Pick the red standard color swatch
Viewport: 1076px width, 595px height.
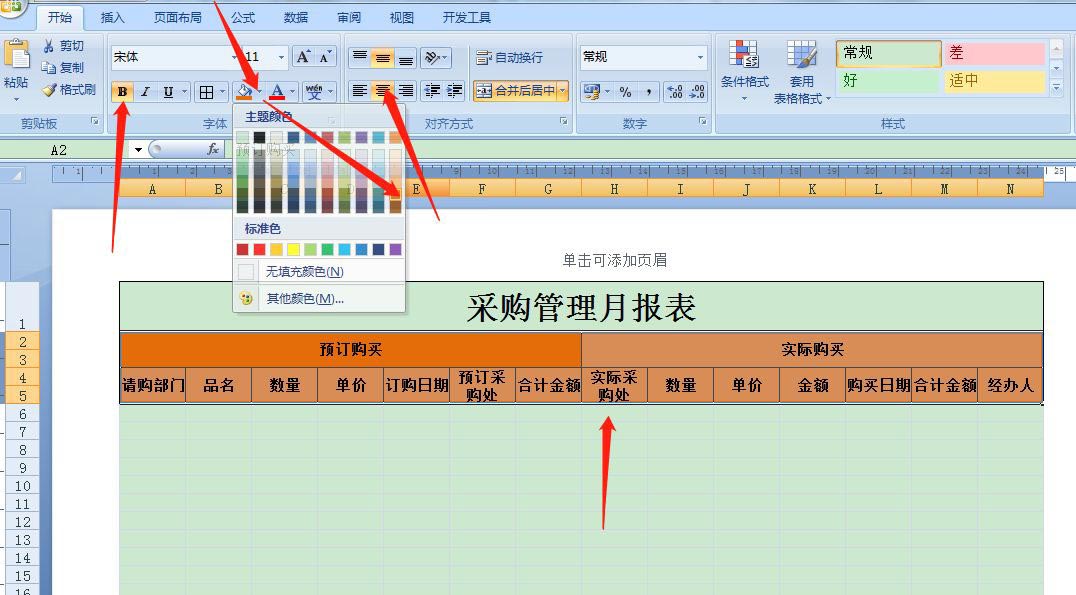[x=259, y=249]
